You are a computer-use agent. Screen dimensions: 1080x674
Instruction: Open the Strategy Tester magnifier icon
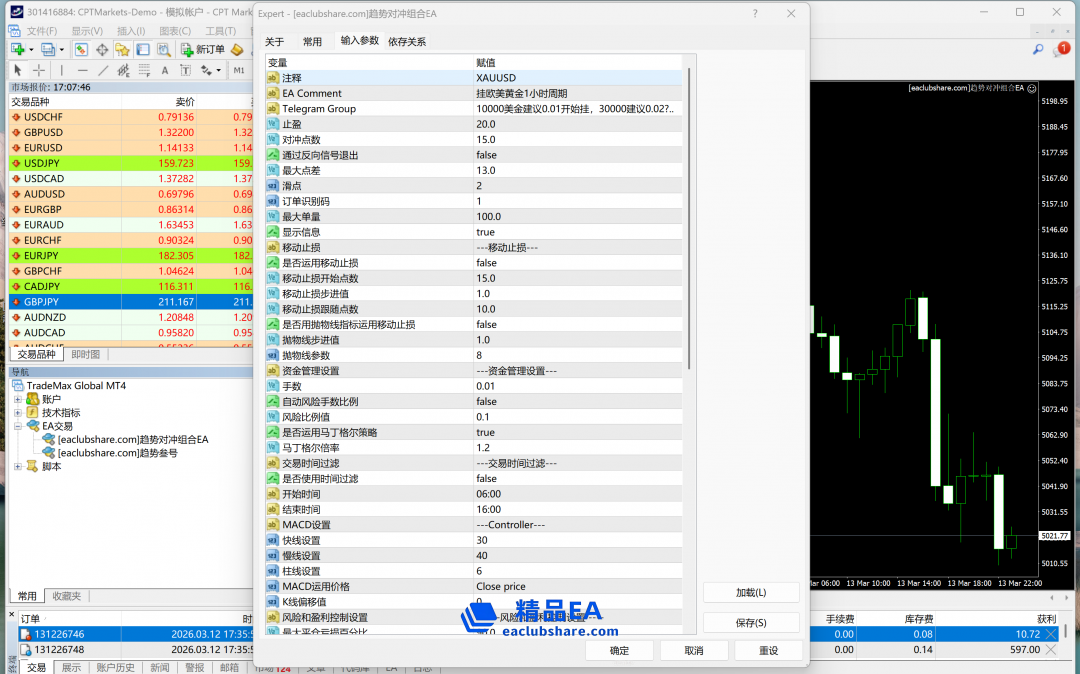click(x=163, y=49)
